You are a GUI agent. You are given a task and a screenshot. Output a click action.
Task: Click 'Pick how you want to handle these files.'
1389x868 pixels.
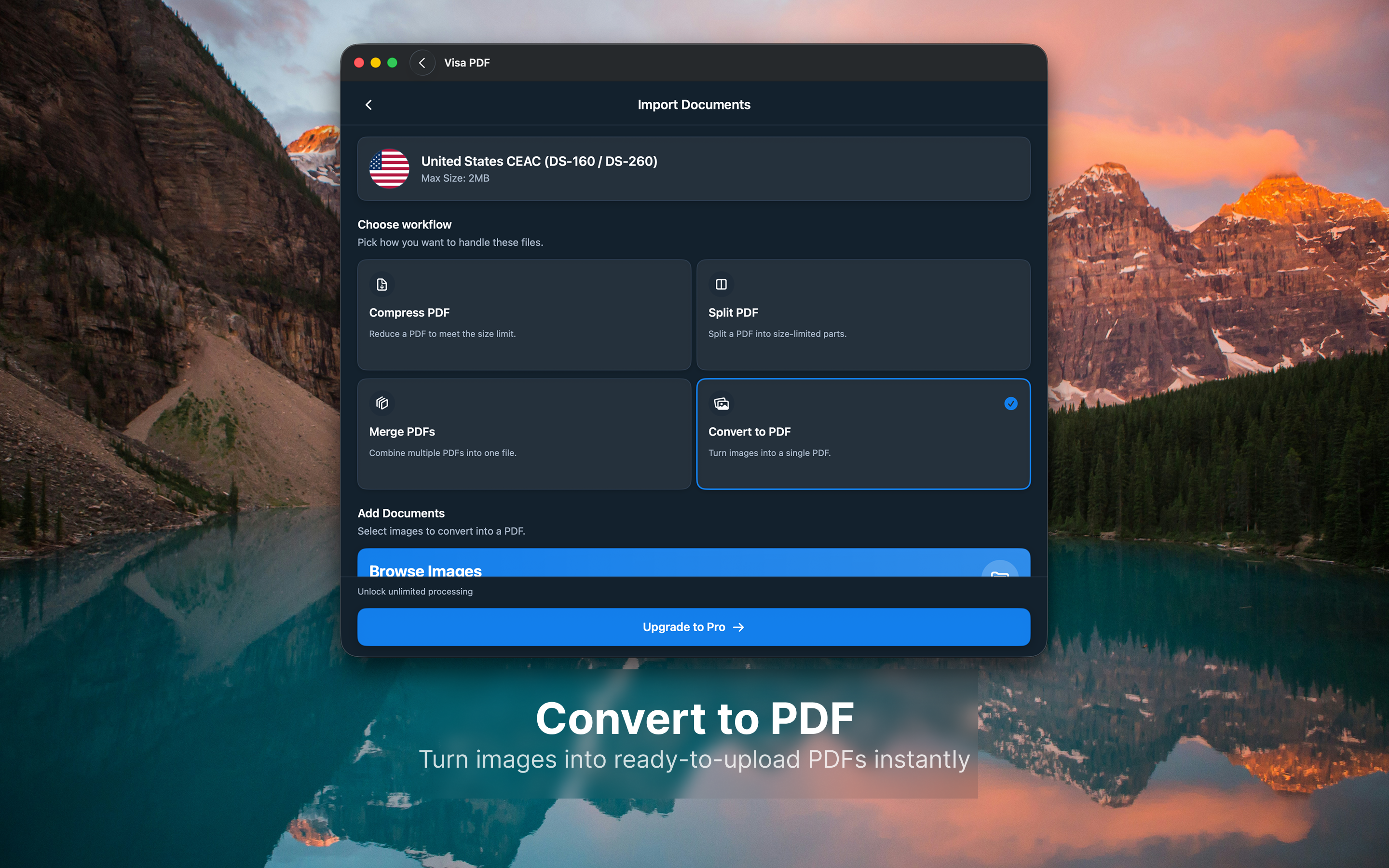tap(450, 242)
